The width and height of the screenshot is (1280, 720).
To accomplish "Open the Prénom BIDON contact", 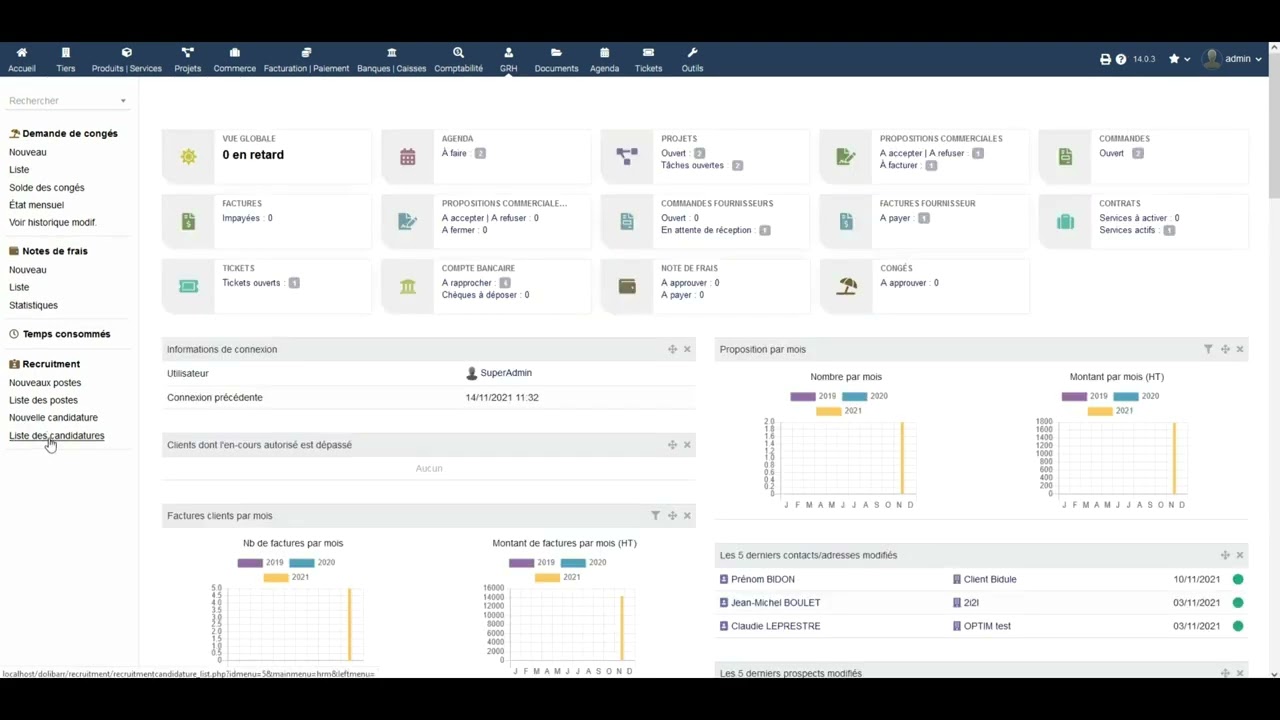I will (x=762, y=580).
